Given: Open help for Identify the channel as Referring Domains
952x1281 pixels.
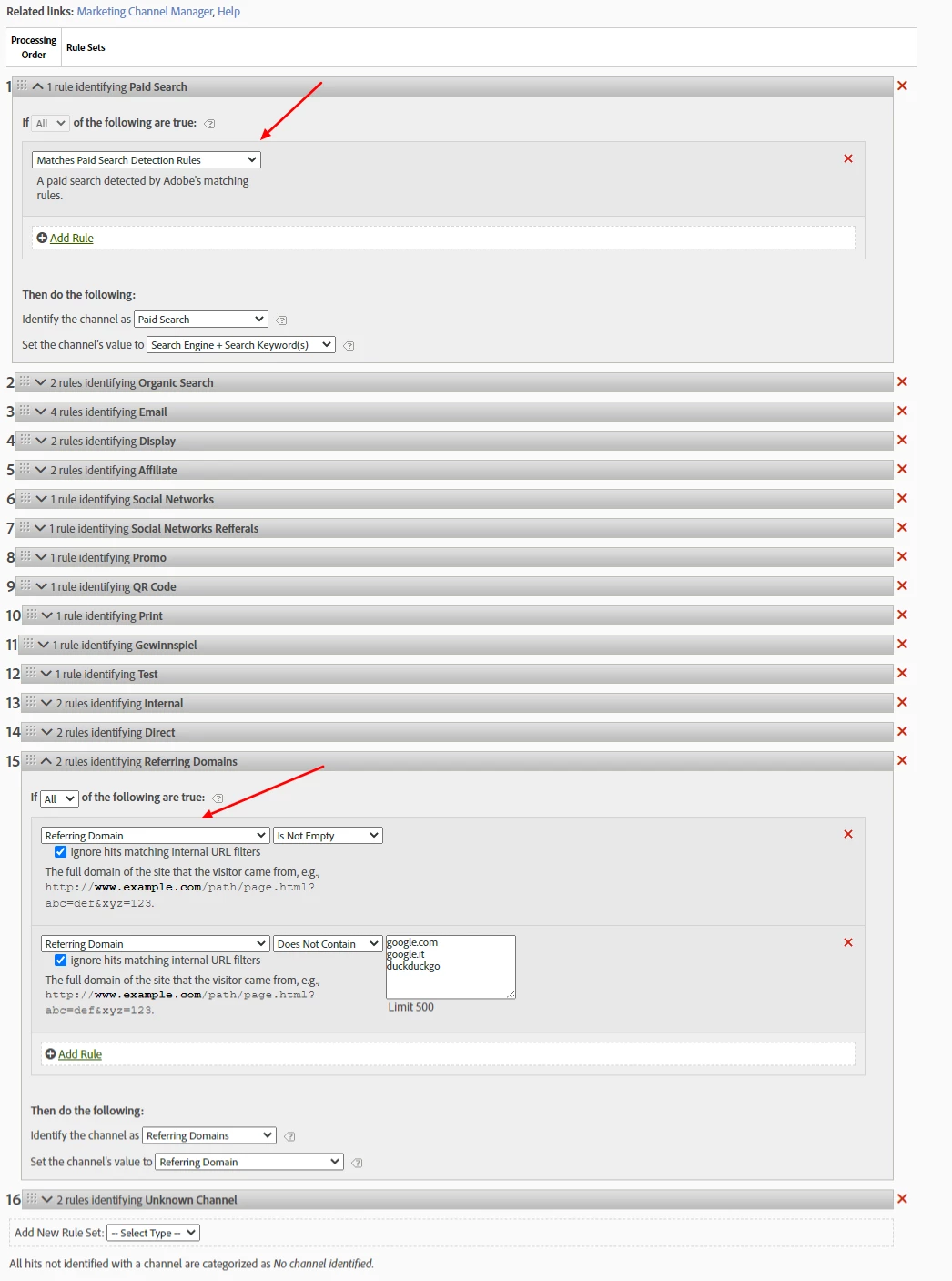Looking at the screenshot, I should tap(289, 1136).
